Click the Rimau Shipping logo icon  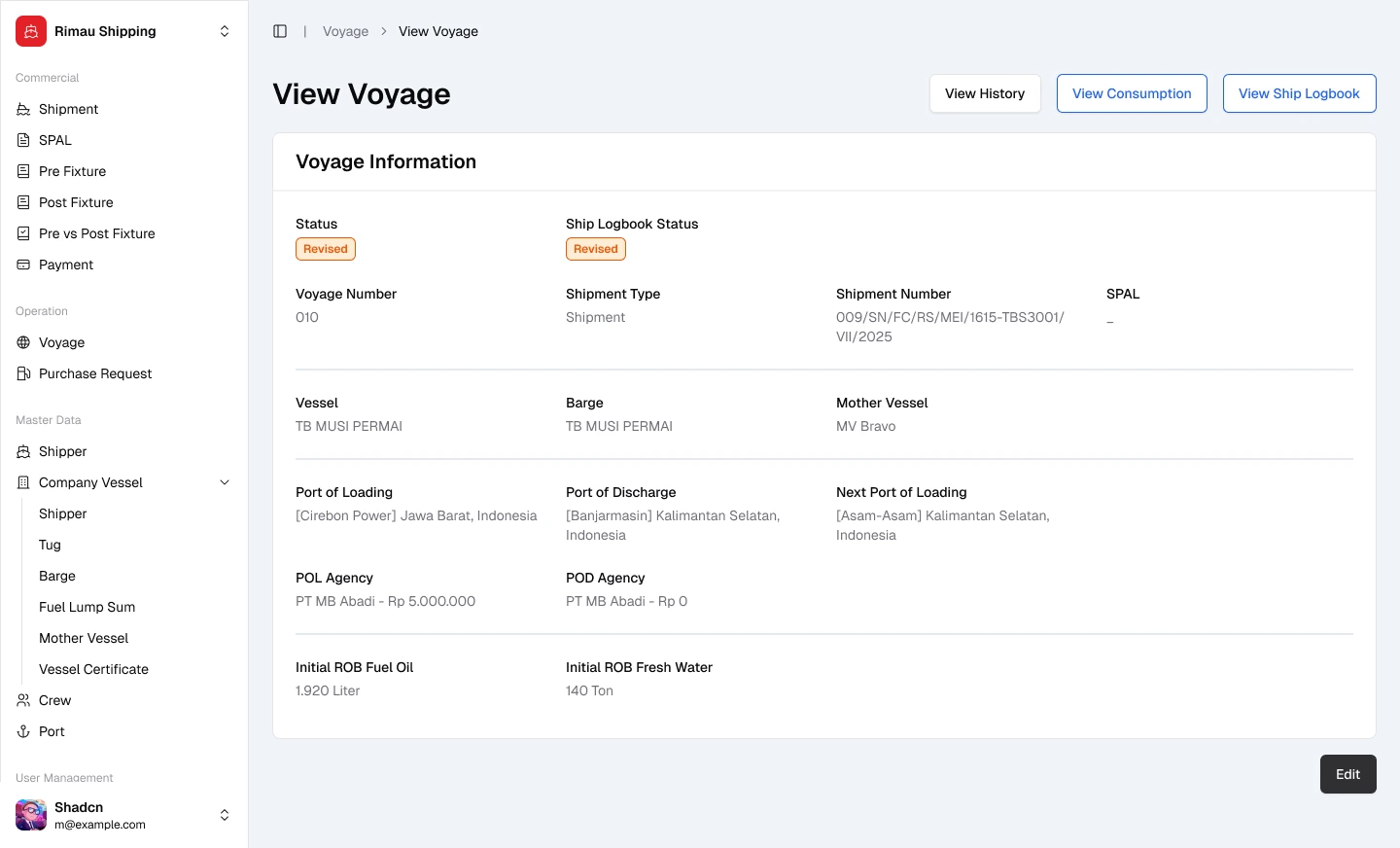pyautogui.click(x=31, y=31)
